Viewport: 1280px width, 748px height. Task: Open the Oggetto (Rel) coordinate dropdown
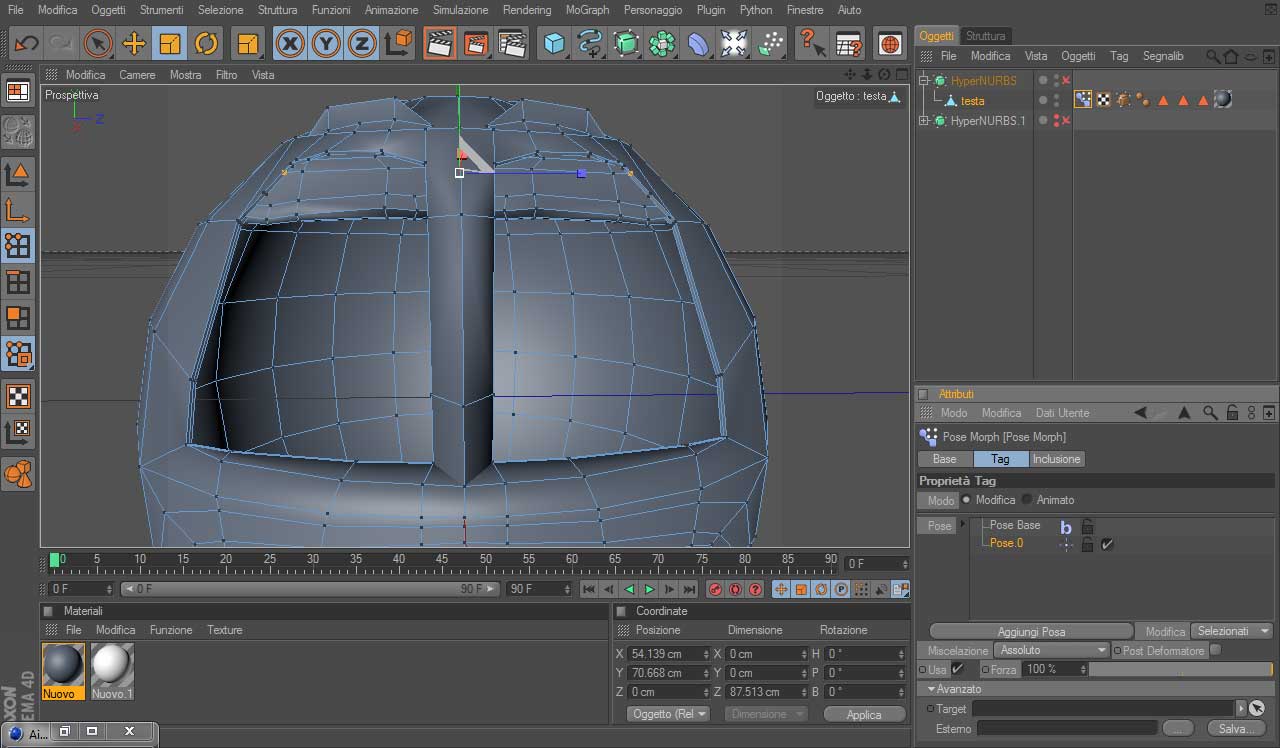pos(669,714)
